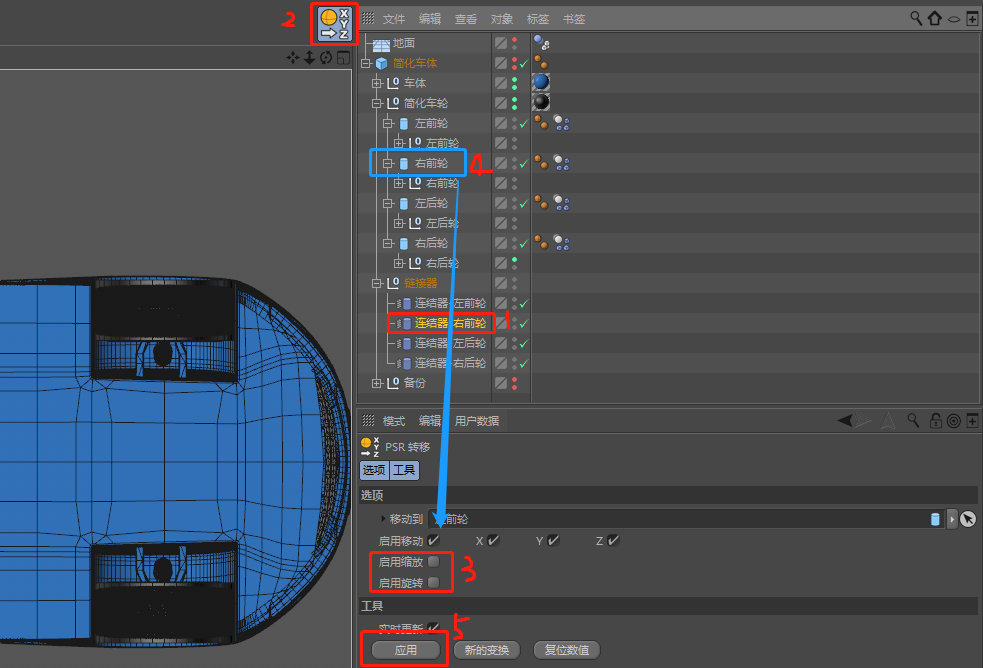
Task: Click the black material sphere on 简化车轮 row
Action: pyautogui.click(x=541, y=102)
